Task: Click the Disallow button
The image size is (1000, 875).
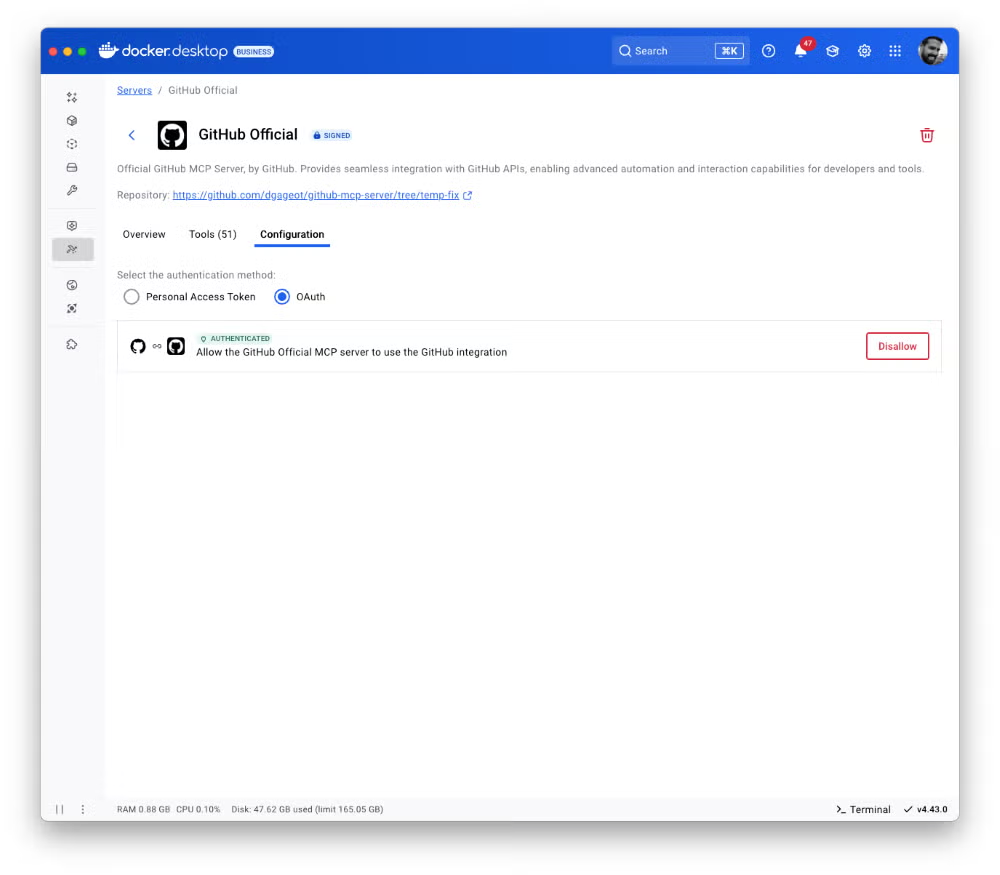Action: 897,346
